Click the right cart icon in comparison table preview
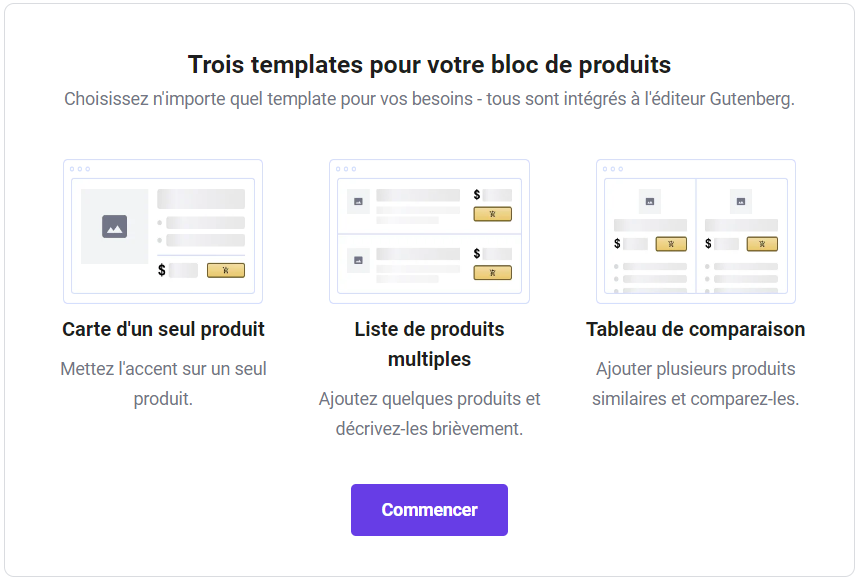Viewport: 859px width, 580px height. [x=763, y=243]
